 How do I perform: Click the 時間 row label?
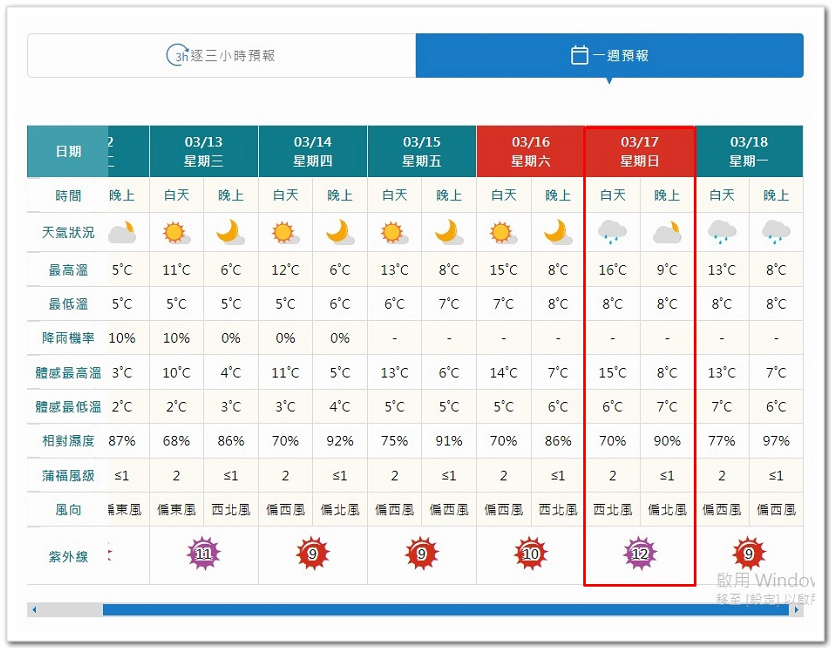point(68,196)
